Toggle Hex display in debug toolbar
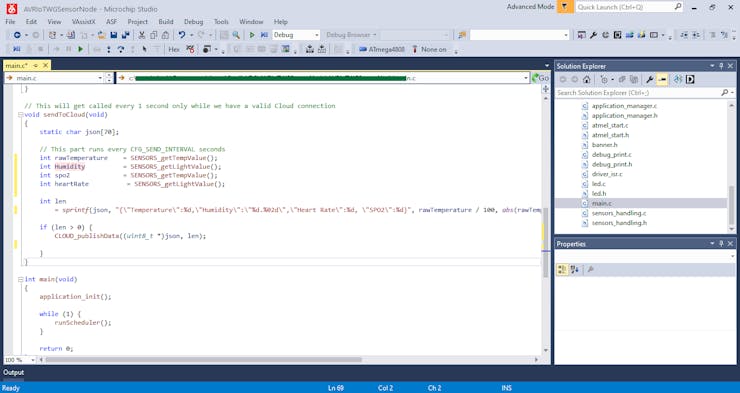740x393 pixels. click(174, 49)
